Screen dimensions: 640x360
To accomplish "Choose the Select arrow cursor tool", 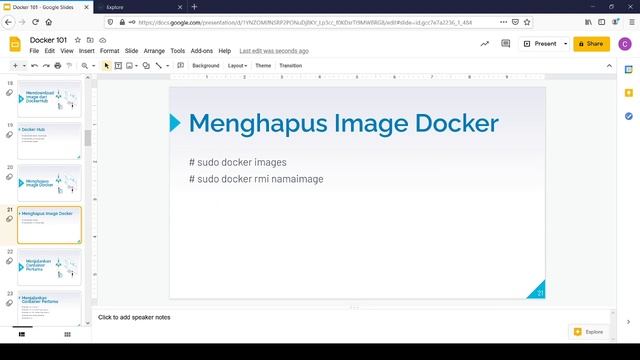I will 107,66.
